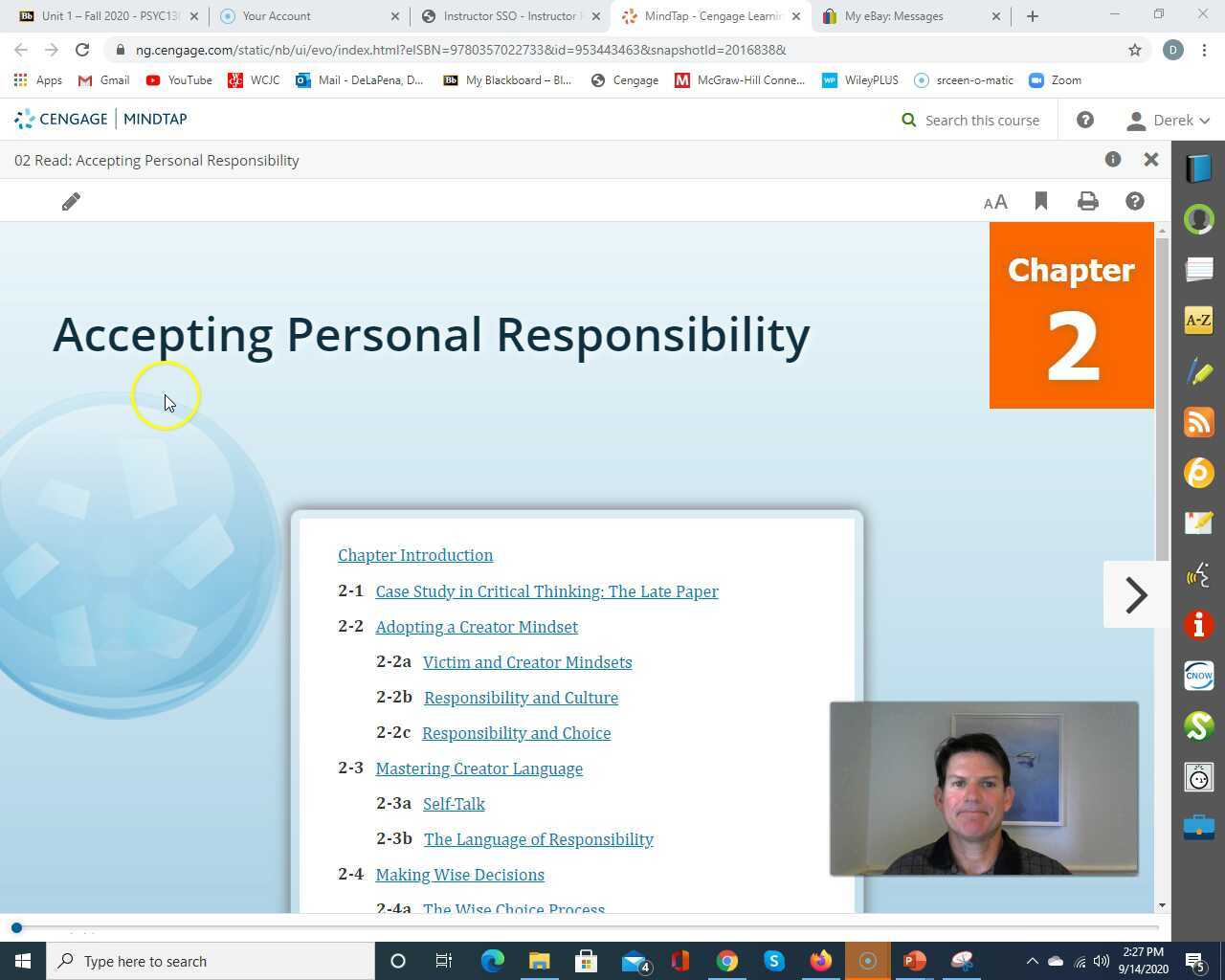Go to the next page with the right arrow

coord(1136,595)
